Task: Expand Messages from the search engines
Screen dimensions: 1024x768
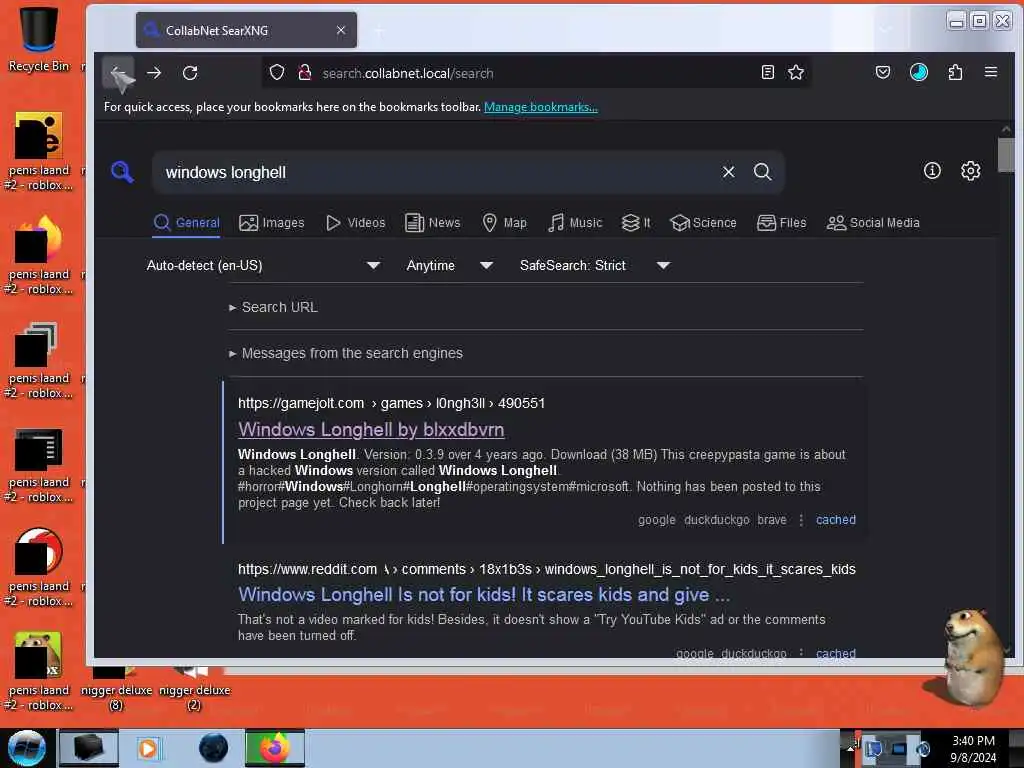Action: 345,353
